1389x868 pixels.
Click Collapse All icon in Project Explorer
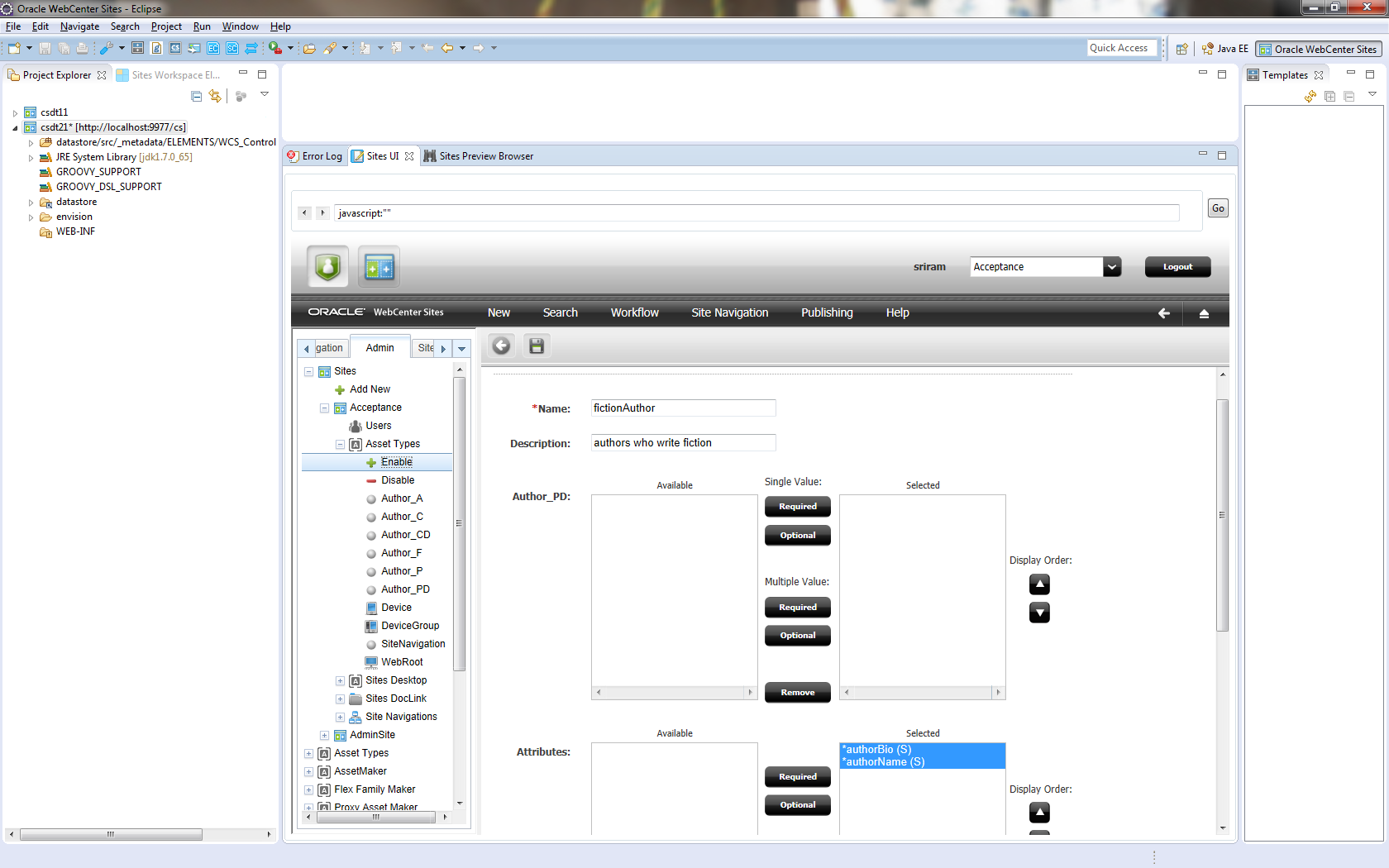click(197, 96)
